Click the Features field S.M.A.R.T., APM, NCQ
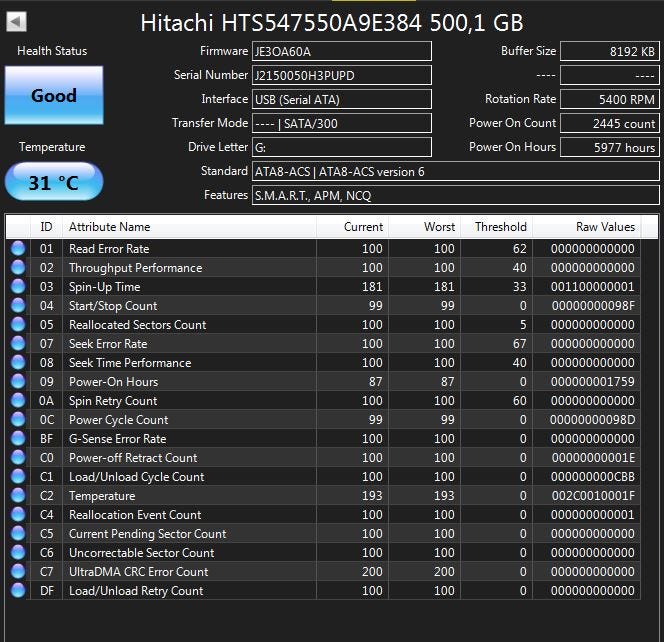The height and width of the screenshot is (642, 664). [456, 195]
